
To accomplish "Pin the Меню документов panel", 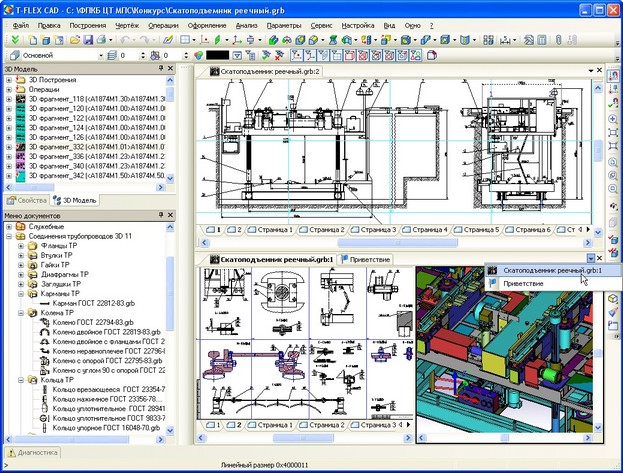I will coord(161,215).
